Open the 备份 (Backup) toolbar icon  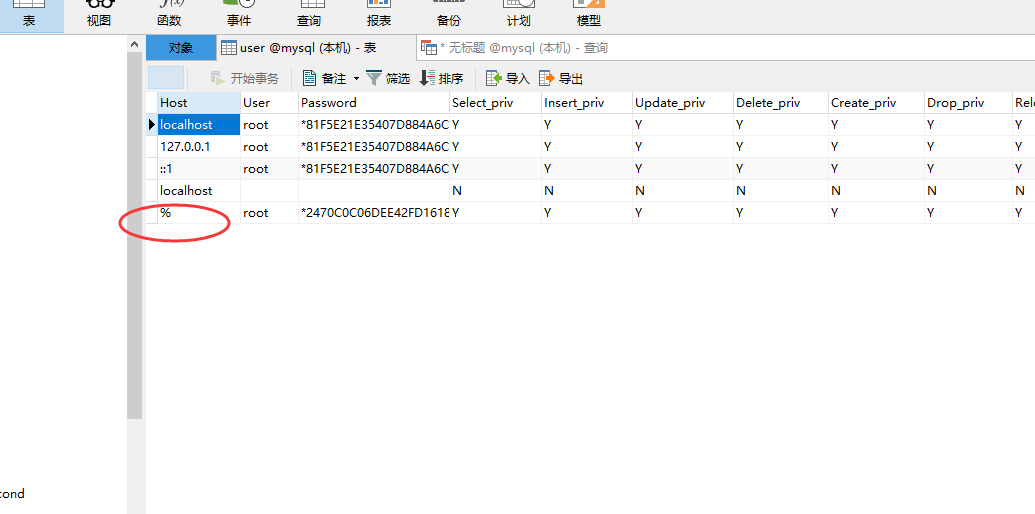[x=449, y=15]
